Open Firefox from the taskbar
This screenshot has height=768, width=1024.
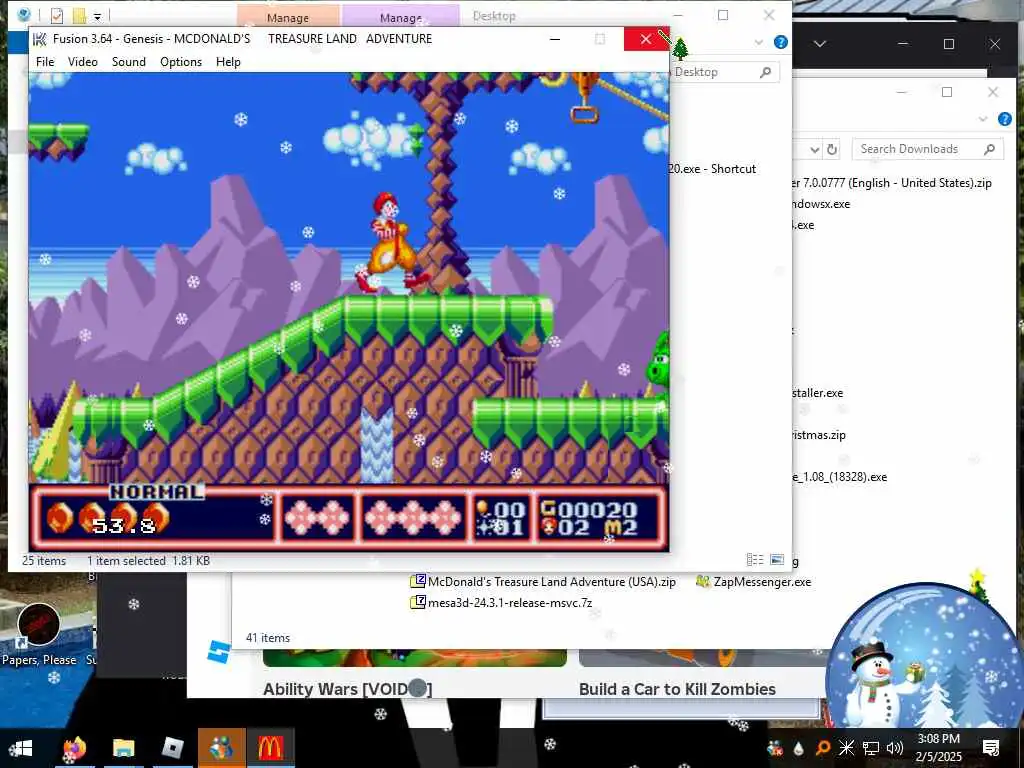coord(74,748)
